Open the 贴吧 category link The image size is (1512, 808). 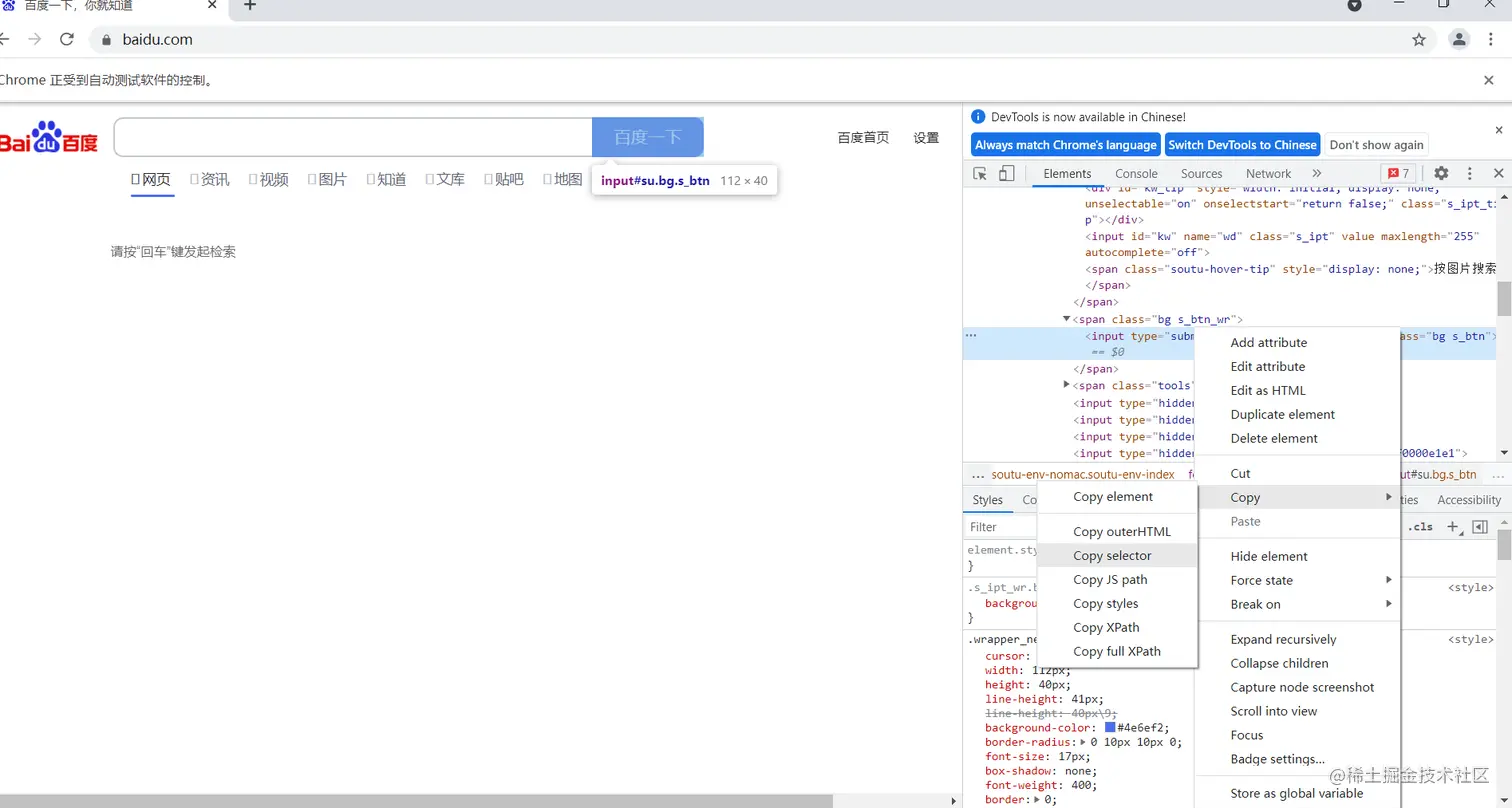point(504,180)
